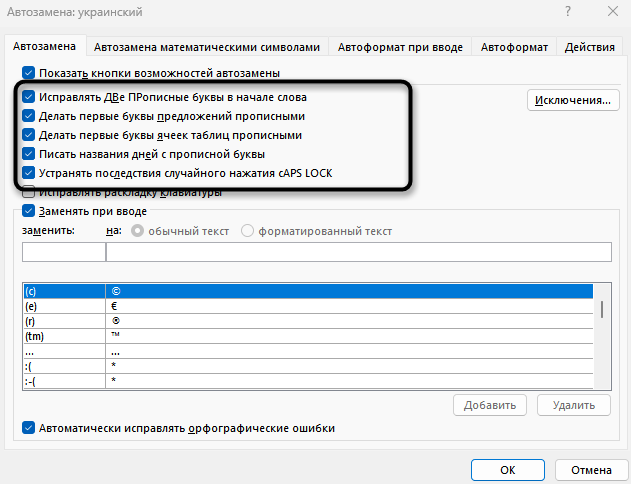Click the Добавить button
Image resolution: width=631 pixels, height=484 pixels.
(x=490, y=405)
